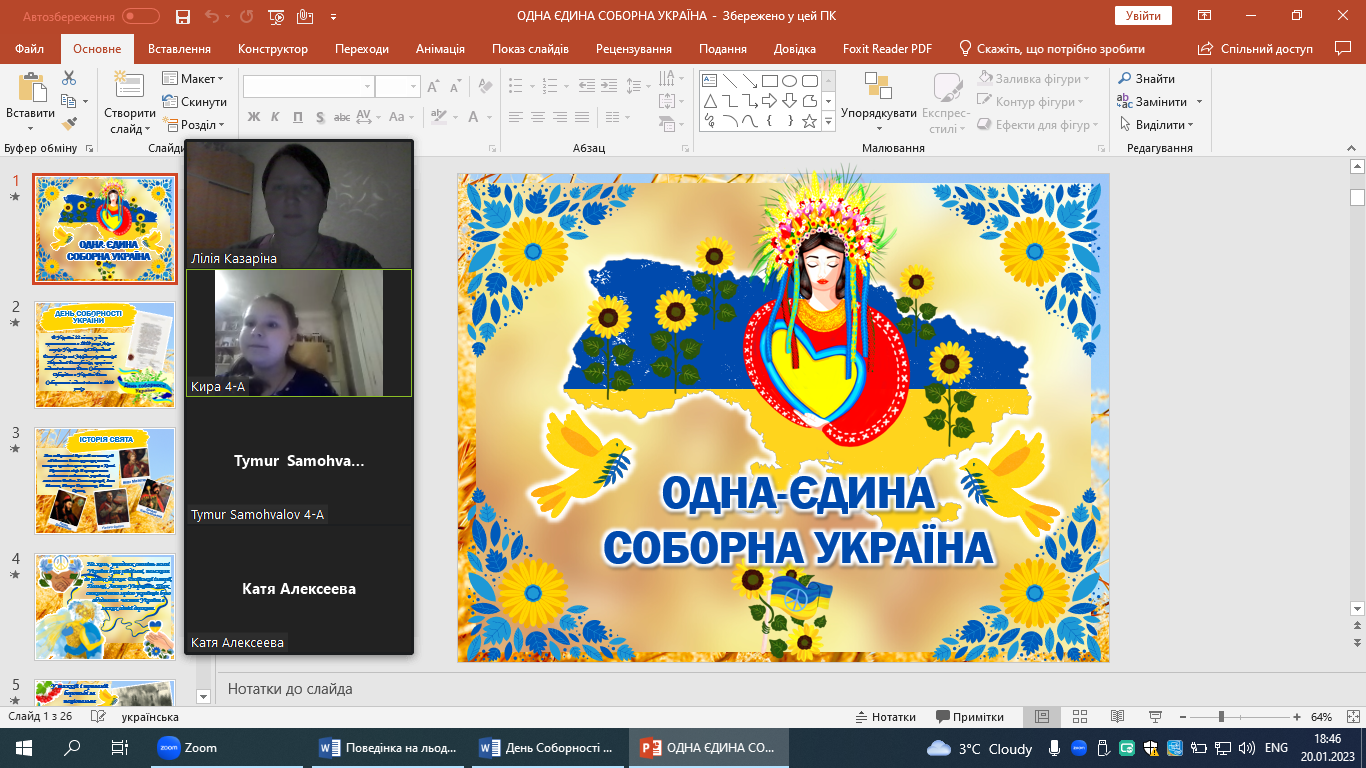
Task: Toggle Notes (Нотатки) pane in status bar
Action: (x=886, y=717)
